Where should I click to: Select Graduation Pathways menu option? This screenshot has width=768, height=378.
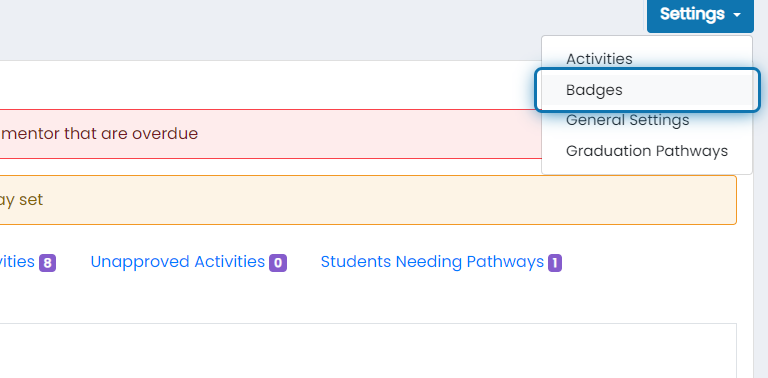coord(647,151)
